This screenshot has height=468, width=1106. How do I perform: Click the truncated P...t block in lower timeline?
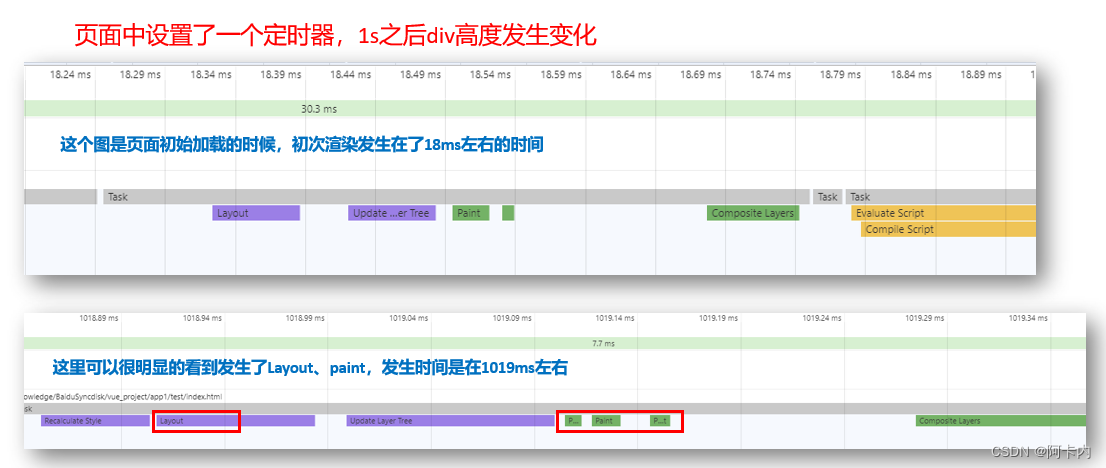pos(660,421)
